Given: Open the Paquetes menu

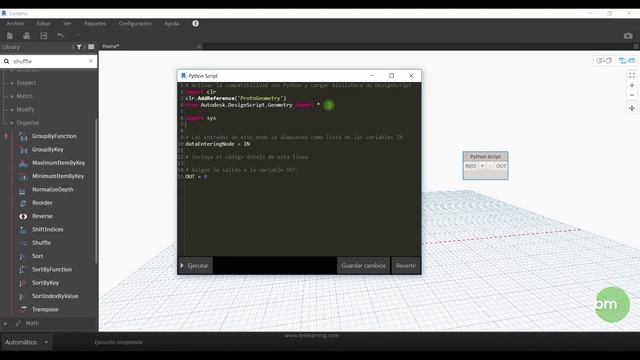Looking at the screenshot, I should pyautogui.click(x=95, y=24).
